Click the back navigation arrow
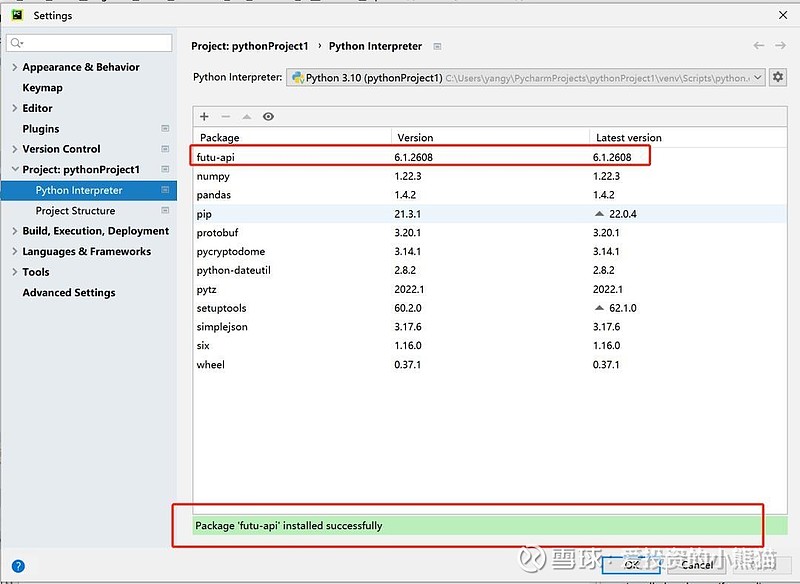This screenshot has width=800, height=584. [759, 46]
